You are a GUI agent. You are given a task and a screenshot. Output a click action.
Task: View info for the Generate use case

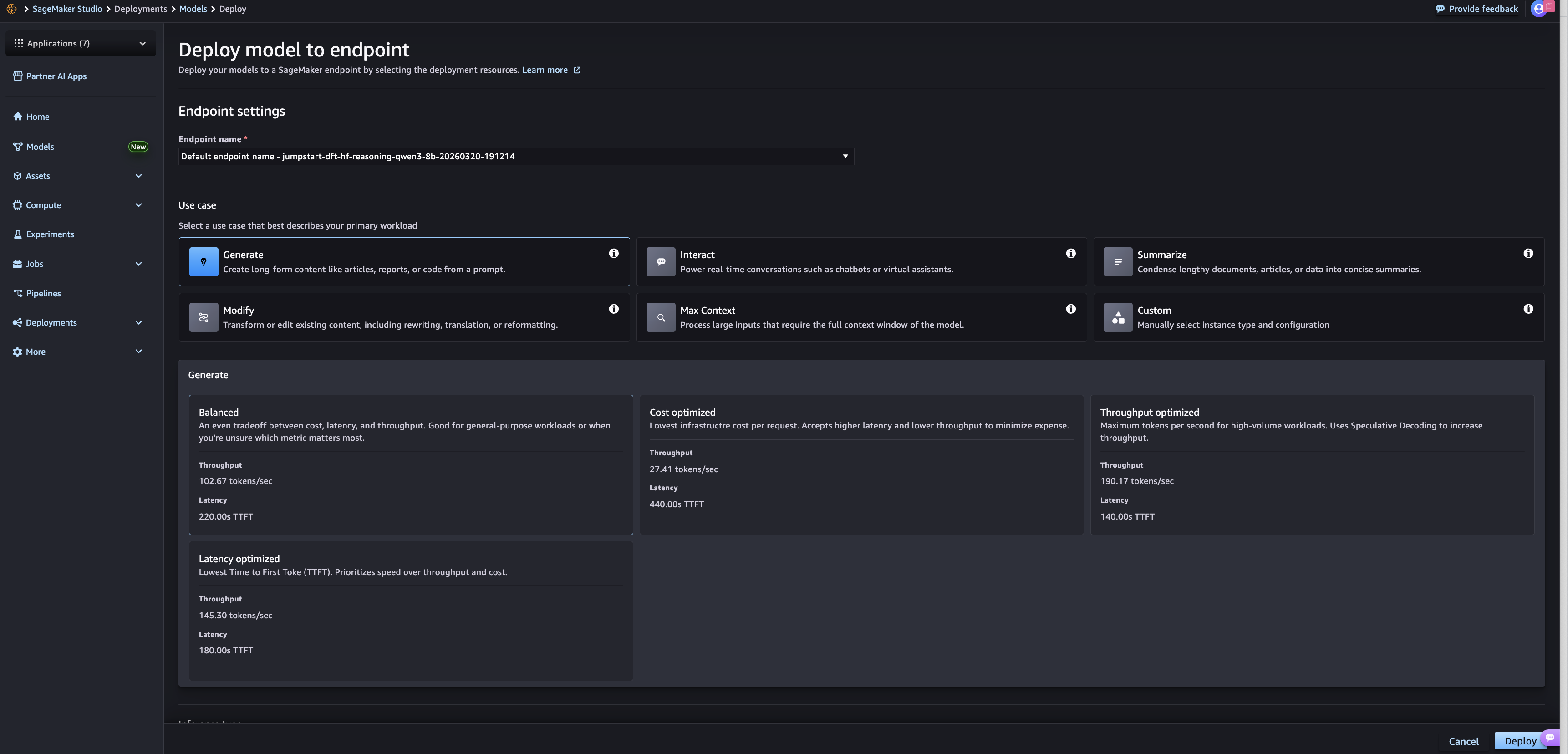click(614, 253)
